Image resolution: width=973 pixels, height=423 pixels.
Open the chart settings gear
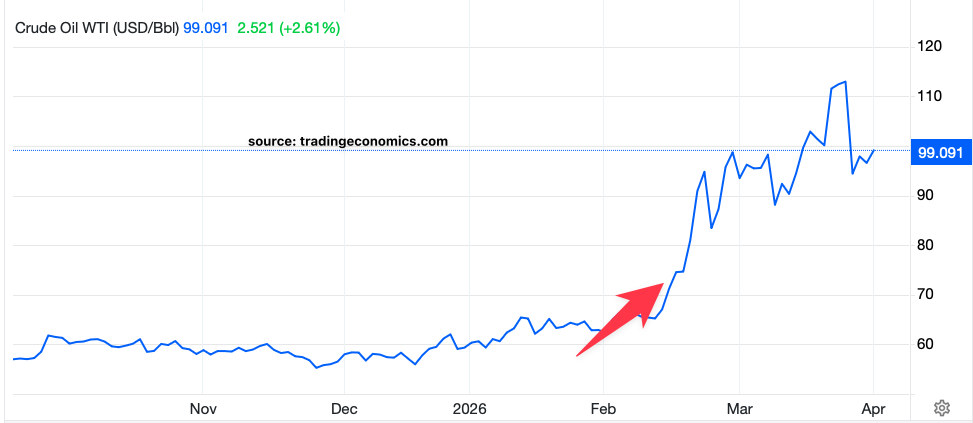(x=941, y=408)
